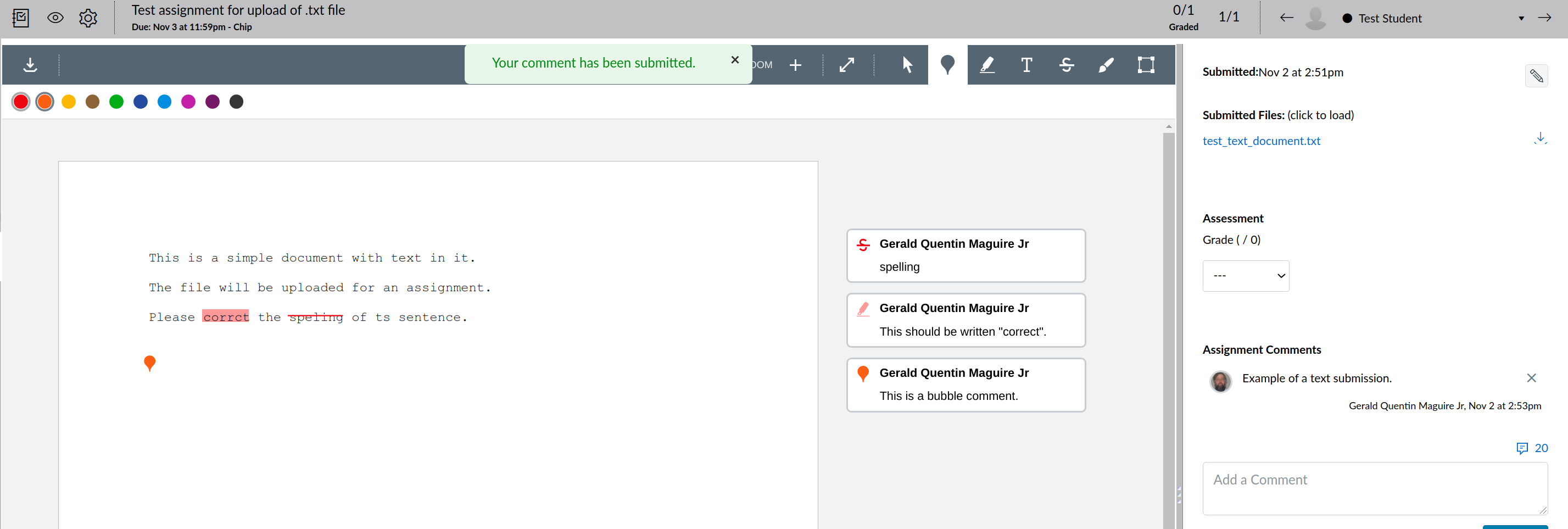The width and height of the screenshot is (1568, 529).
Task: Click the comment library speech bubble icon
Action: tap(1522, 448)
